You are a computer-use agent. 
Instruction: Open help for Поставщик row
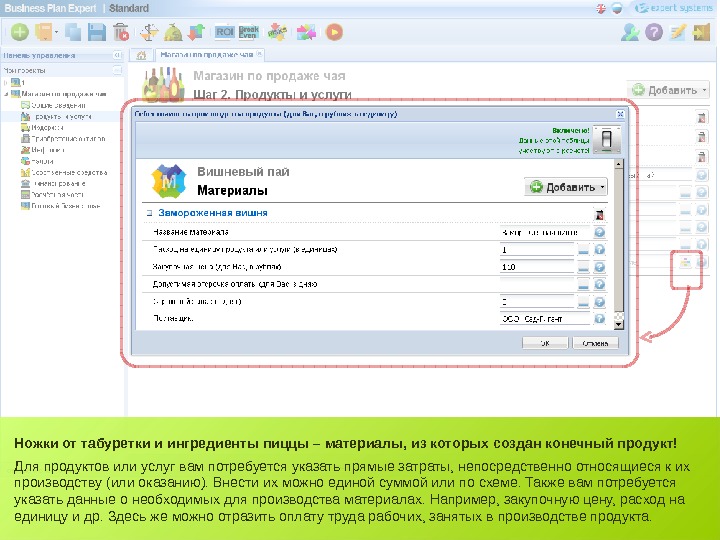point(599,319)
